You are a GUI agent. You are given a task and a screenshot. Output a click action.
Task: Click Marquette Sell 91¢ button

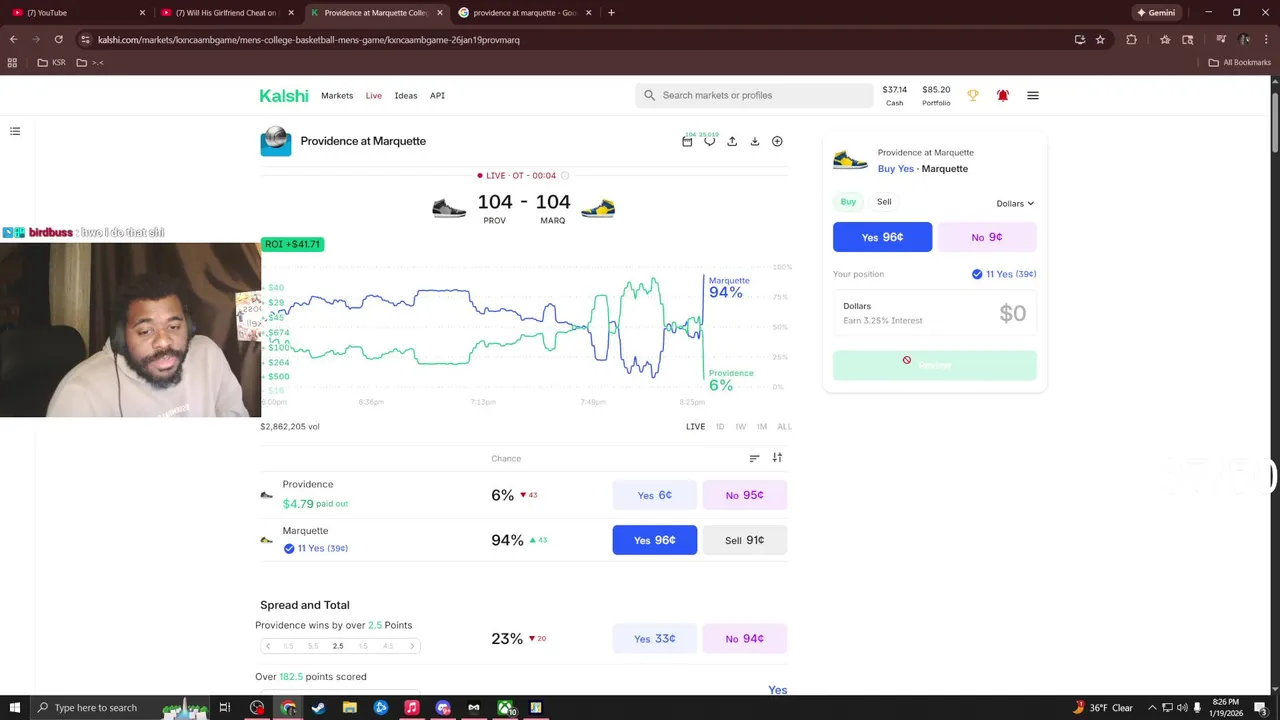coord(745,540)
